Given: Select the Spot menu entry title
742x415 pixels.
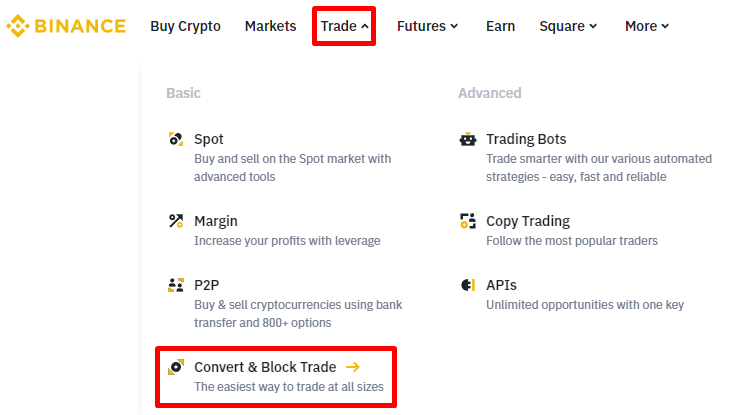Looking at the screenshot, I should (x=209, y=139).
